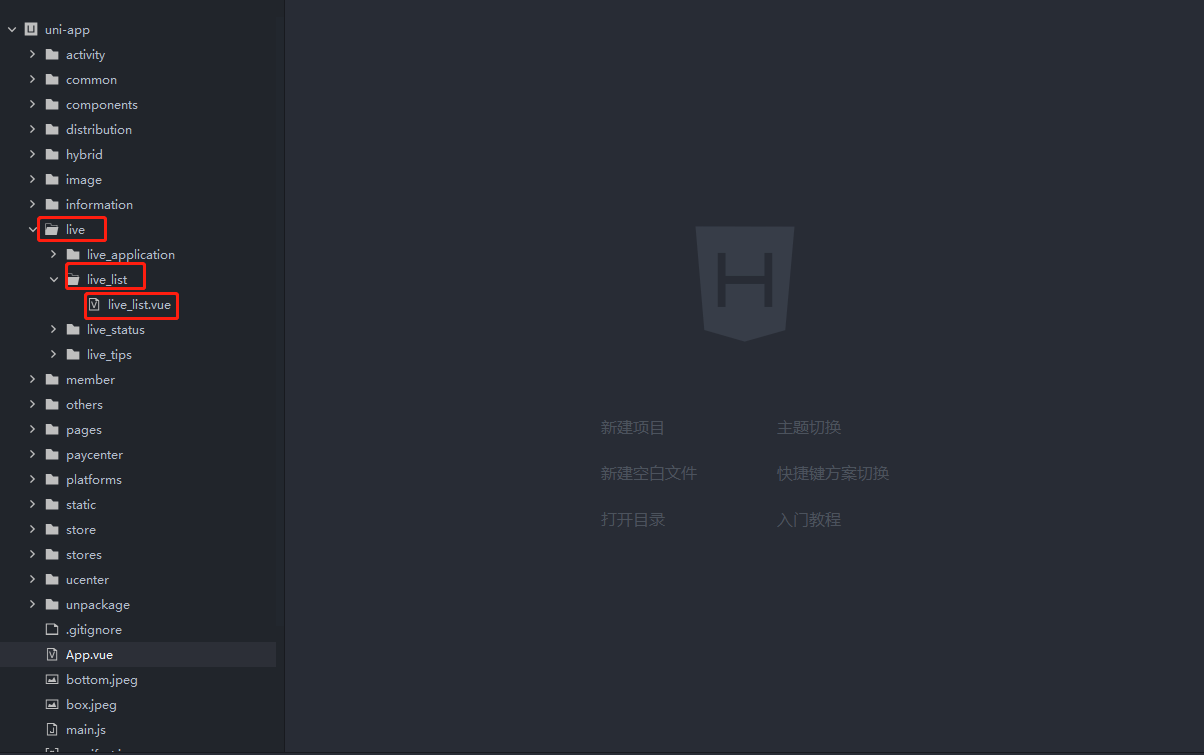Expand the live_tips folder chevron
The width and height of the screenshot is (1204, 755).
(53, 355)
